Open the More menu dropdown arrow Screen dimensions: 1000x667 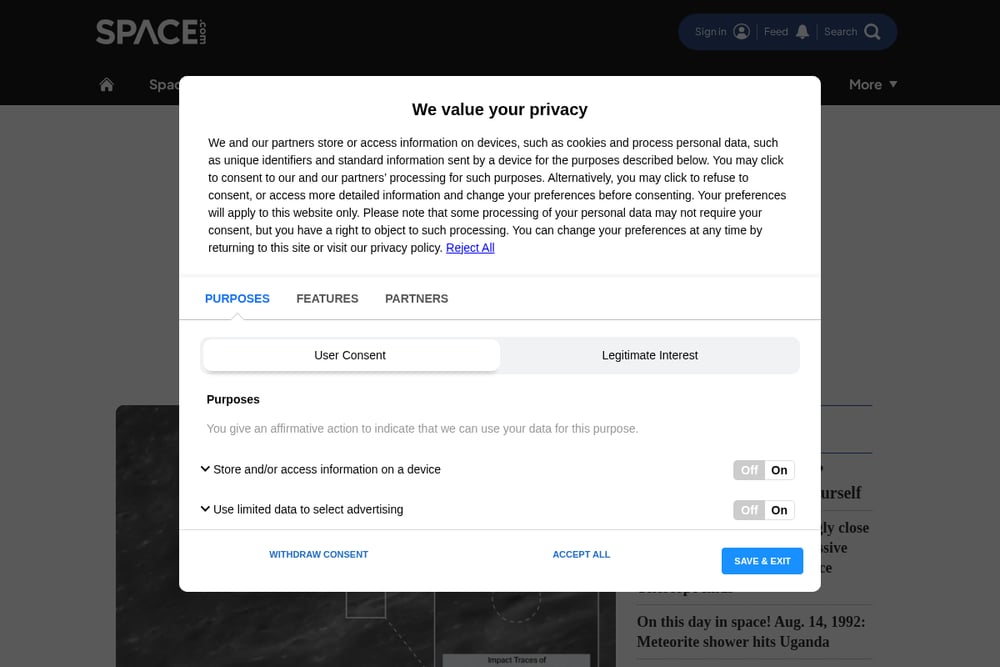[893, 84]
